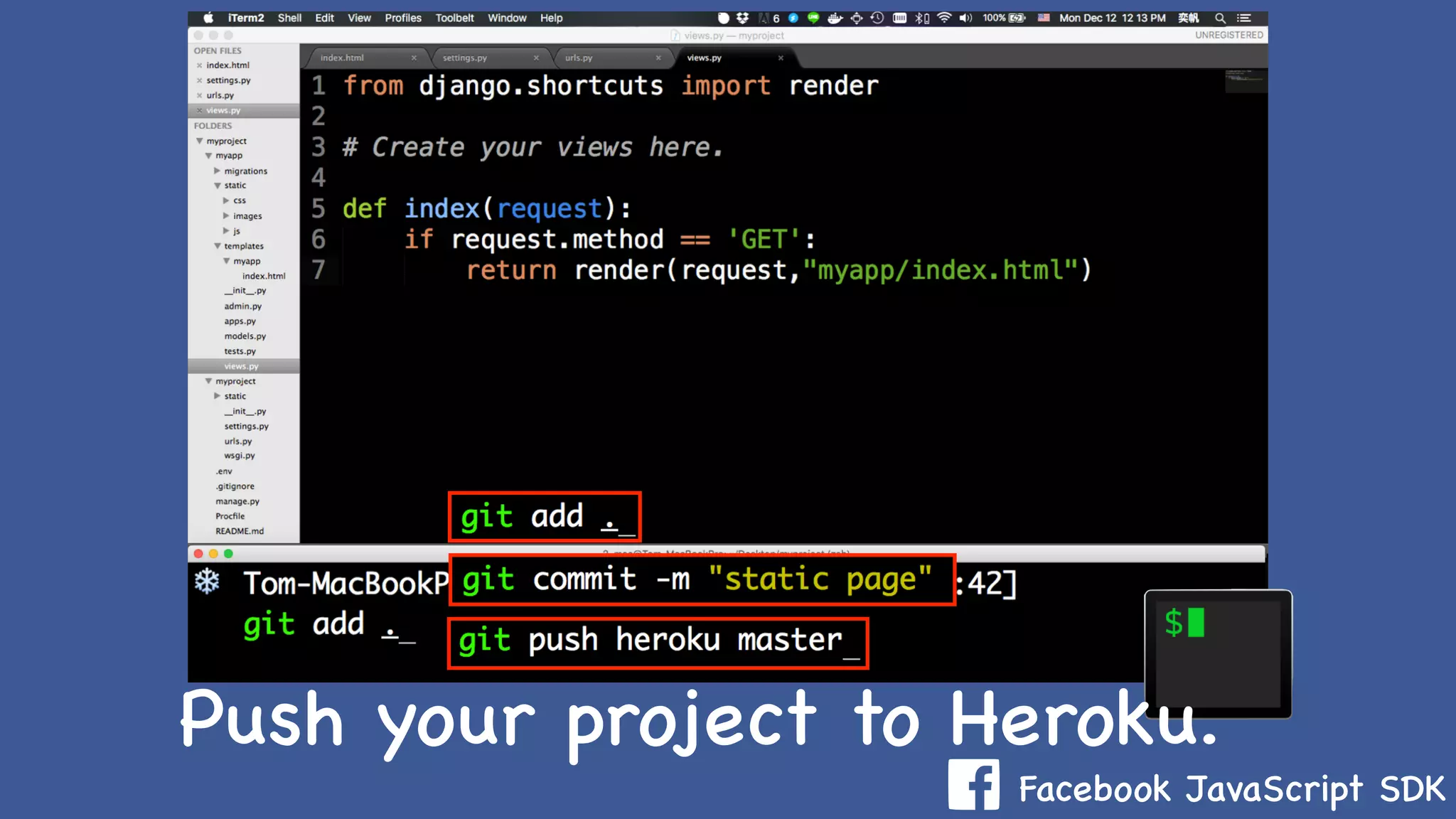Image resolution: width=1456 pixels, height=819 pixels.
Task: Open the LINE menu bar icon
Action: tap(813, 18)
